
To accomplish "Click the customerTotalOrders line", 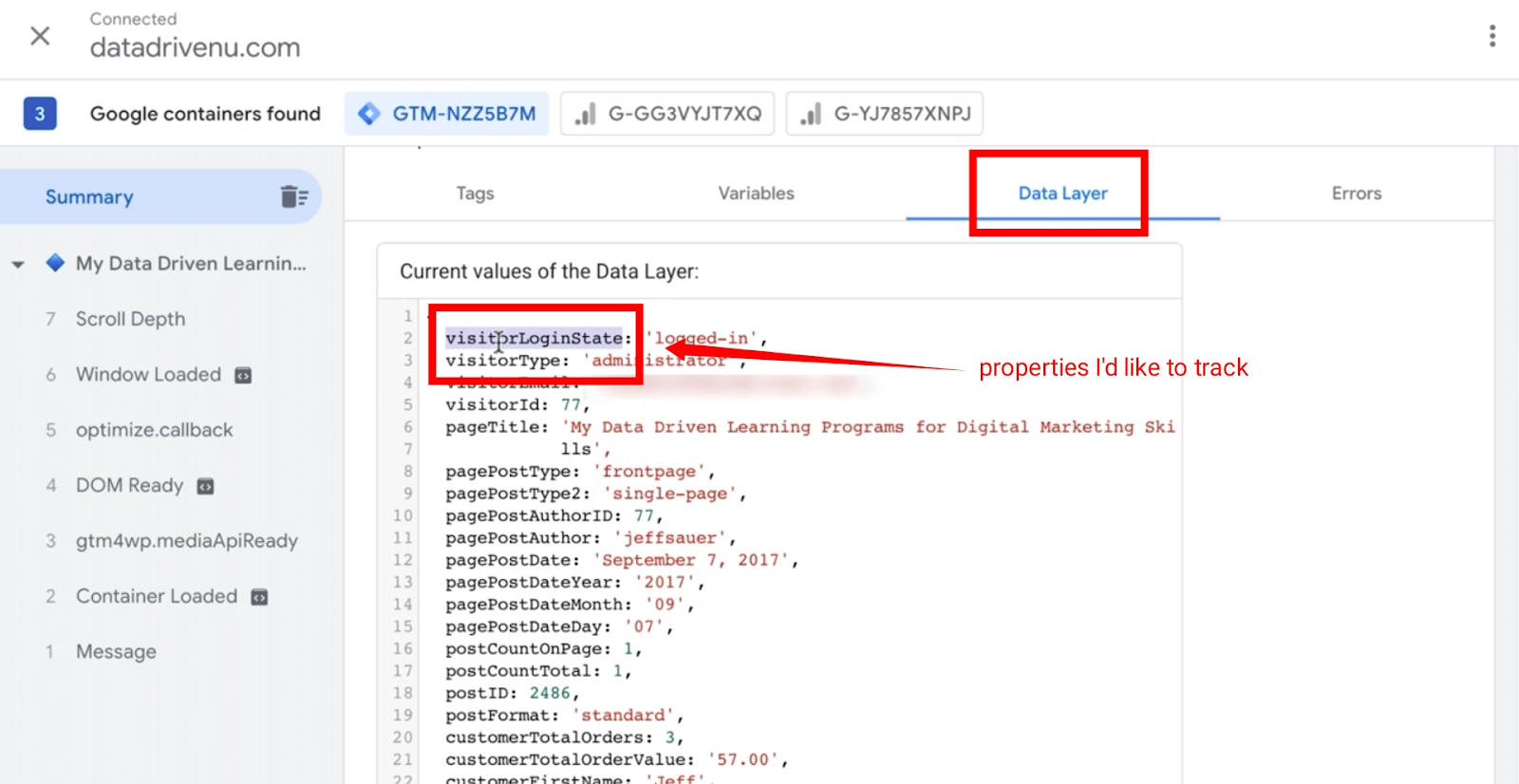I will point(564,737).
